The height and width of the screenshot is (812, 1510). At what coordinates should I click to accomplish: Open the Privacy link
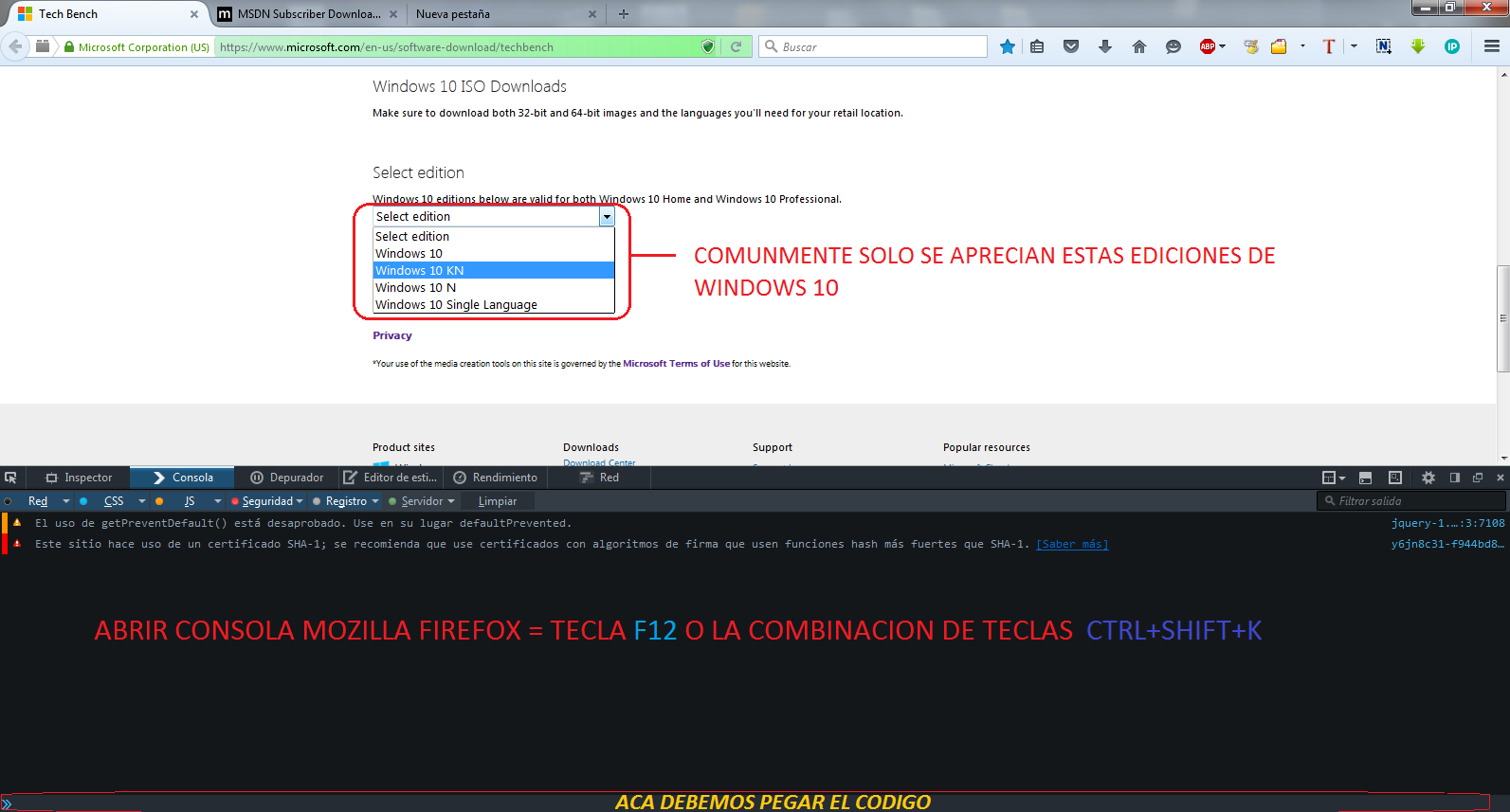point(392,335)
